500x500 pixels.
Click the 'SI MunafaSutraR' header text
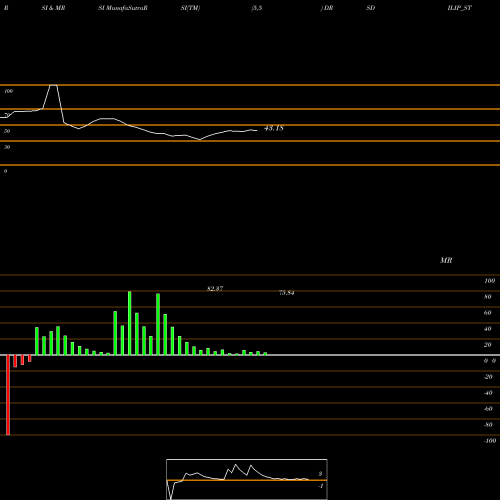[123, 8]
